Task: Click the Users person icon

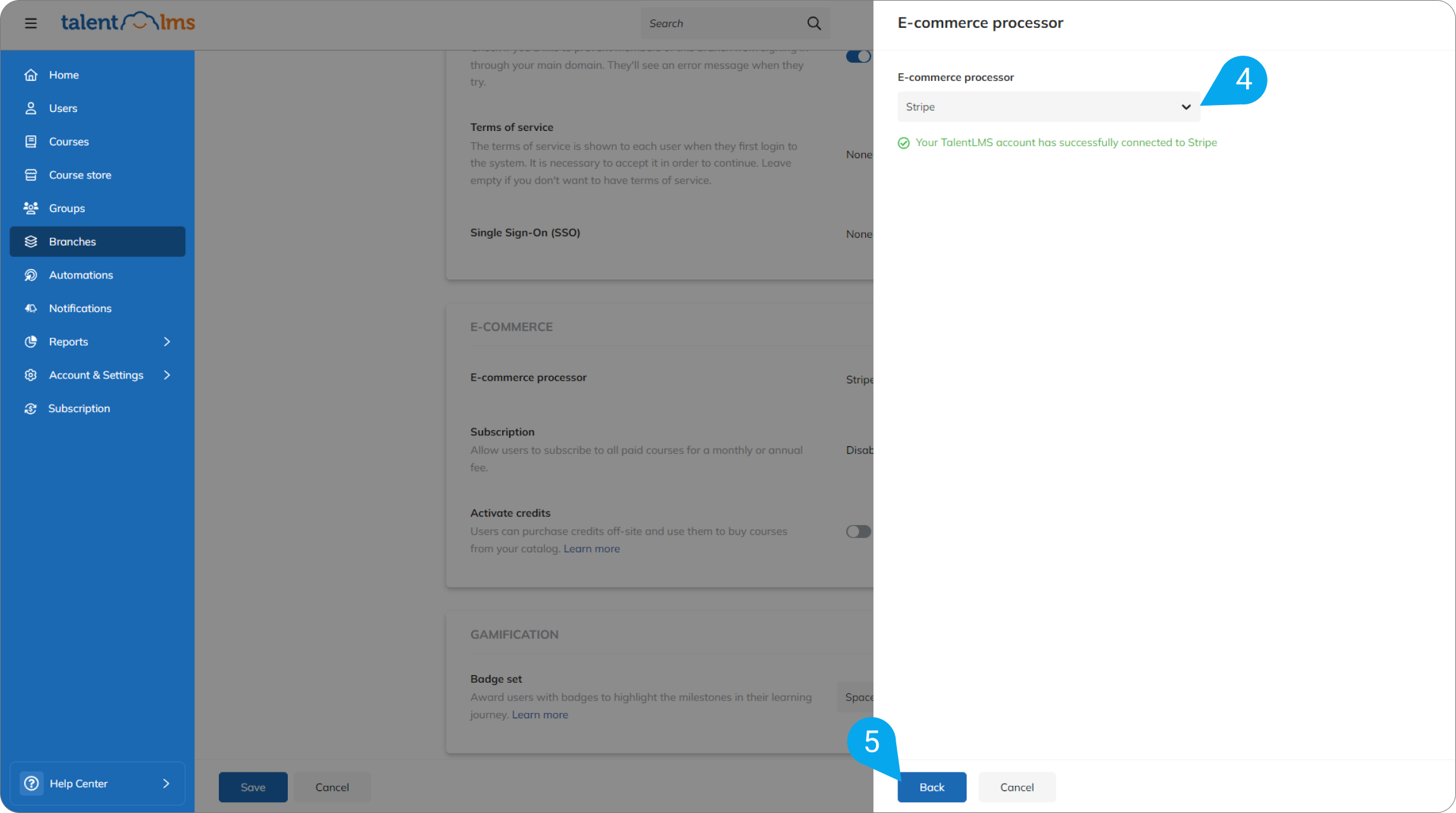Action: 31,108
